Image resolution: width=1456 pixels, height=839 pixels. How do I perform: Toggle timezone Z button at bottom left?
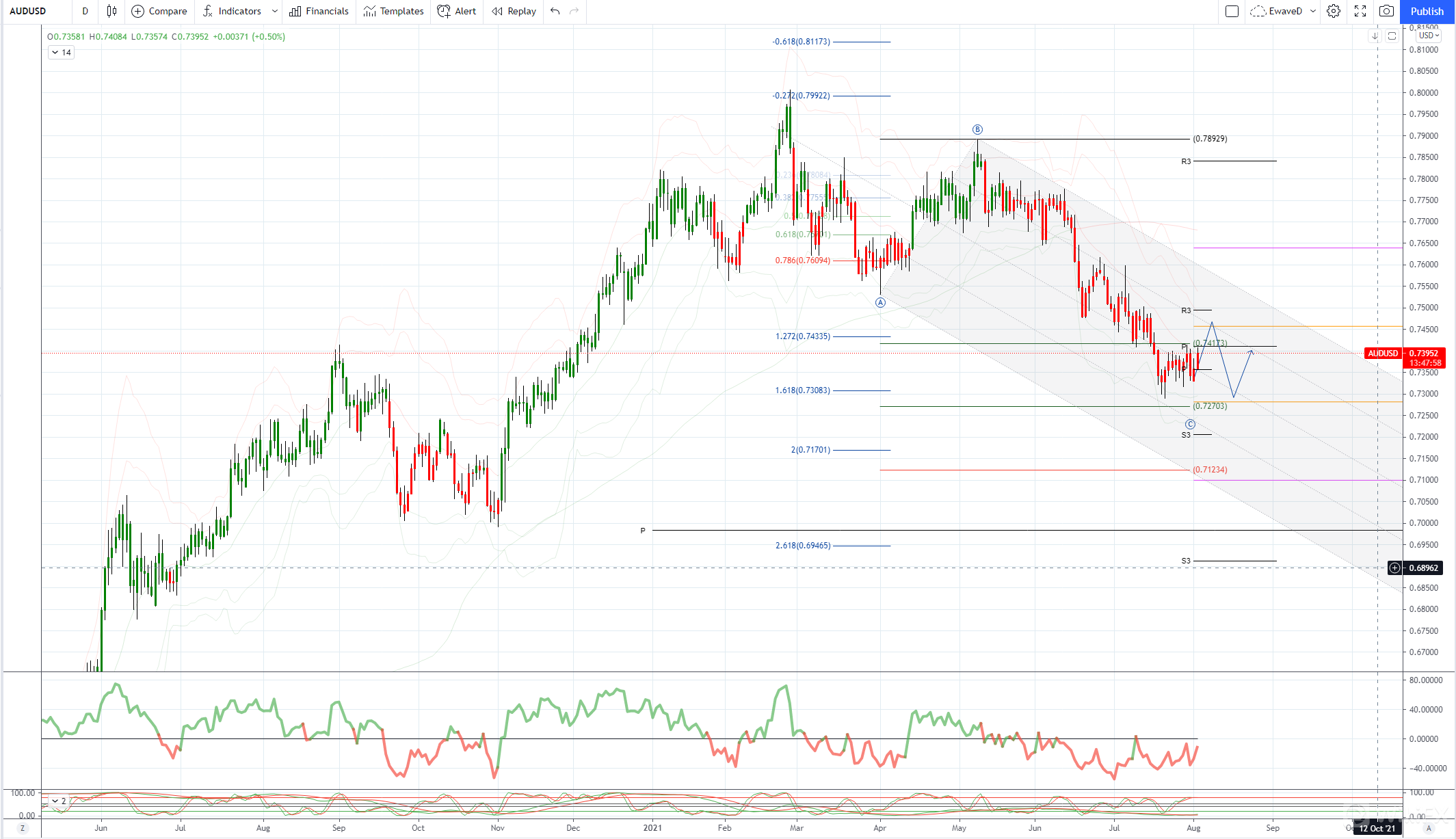coord(23,828)
